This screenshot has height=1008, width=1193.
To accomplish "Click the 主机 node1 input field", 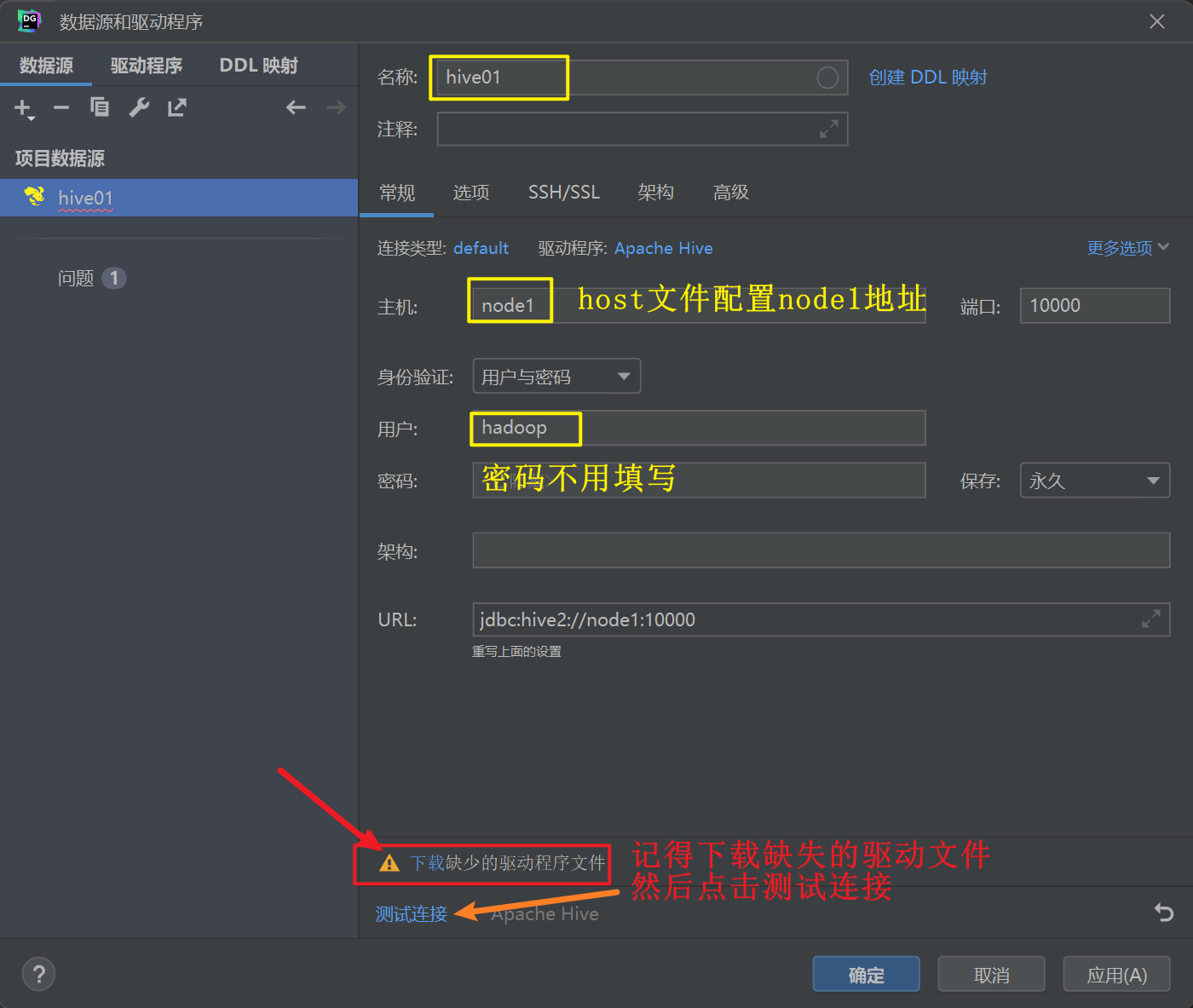I will [x=699, y=305].
